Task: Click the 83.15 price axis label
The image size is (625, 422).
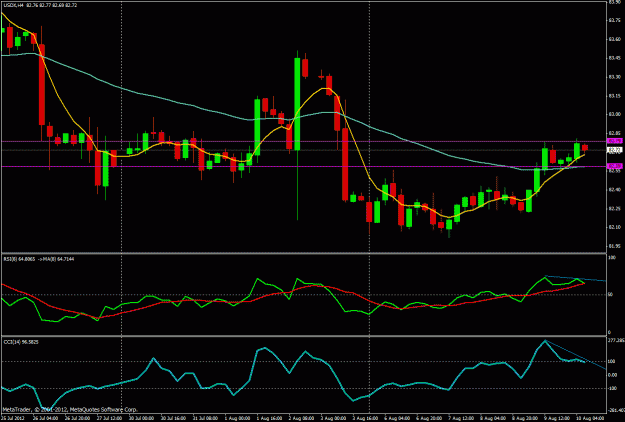Action: [x=614, y=96]
